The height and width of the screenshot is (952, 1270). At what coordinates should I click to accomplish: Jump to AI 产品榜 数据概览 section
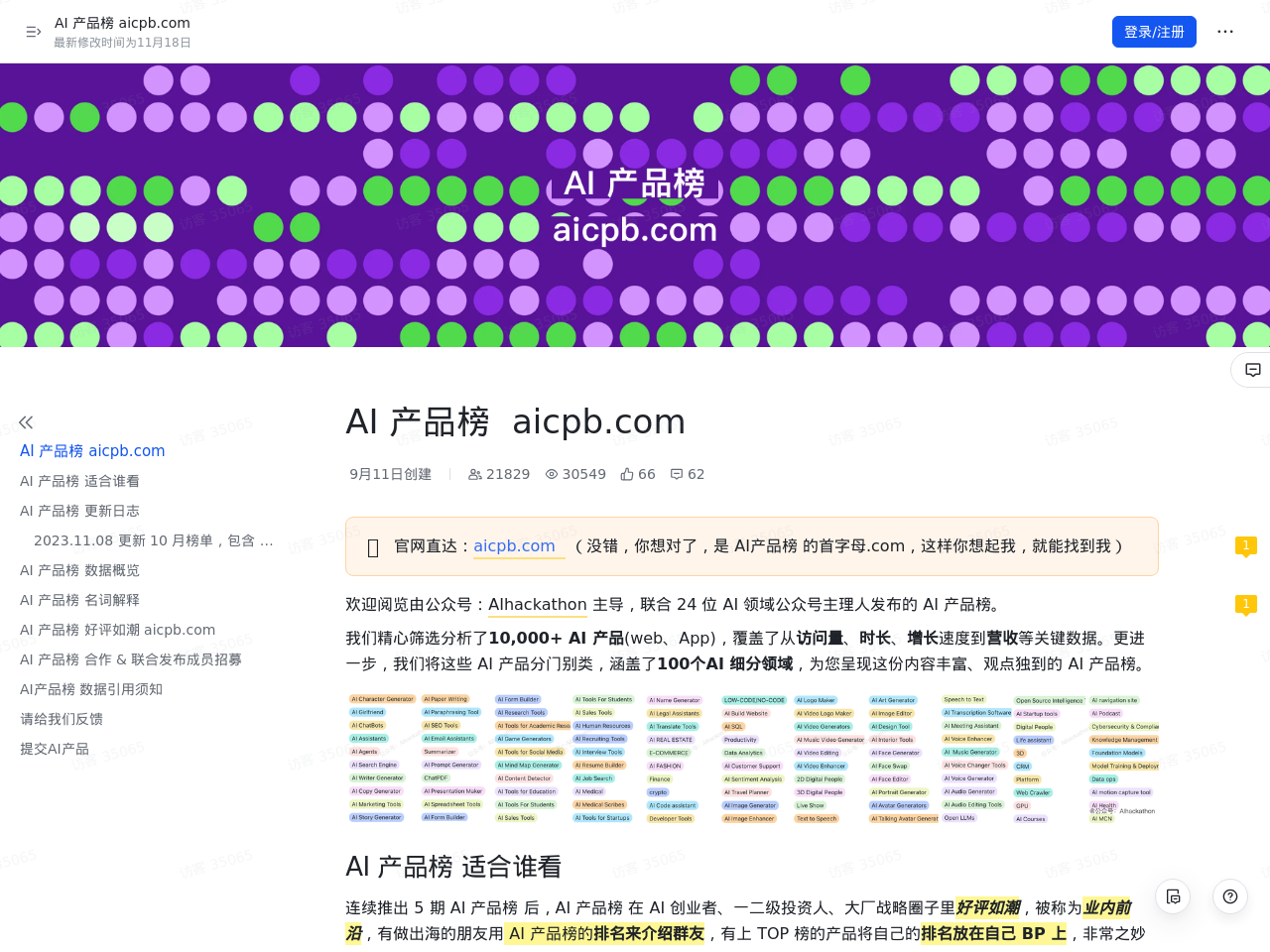coord(79,570)
